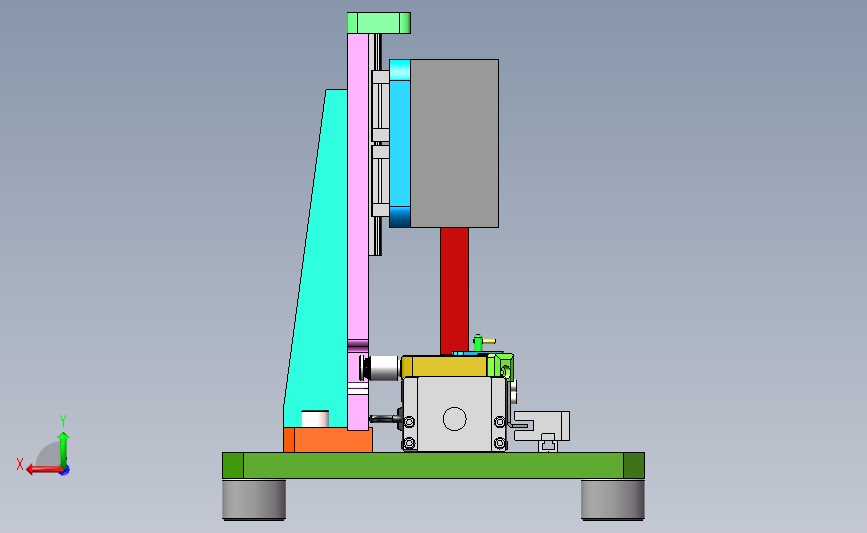The width and height of the screenshot is (867, 533).
Task: Click the Y label on the axis triad
Action: point(63,421)
